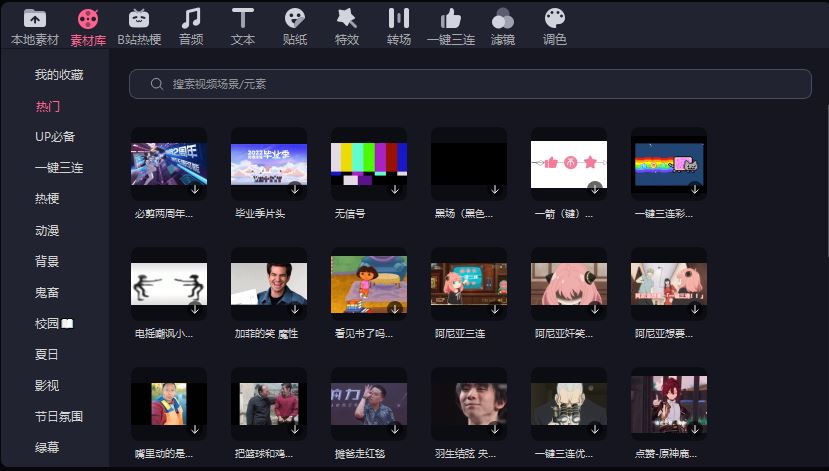This screenshot has height=471, width=829.
Task: Preview the 必剪两周年 thumbnail
Action: (x=169, y=164)
